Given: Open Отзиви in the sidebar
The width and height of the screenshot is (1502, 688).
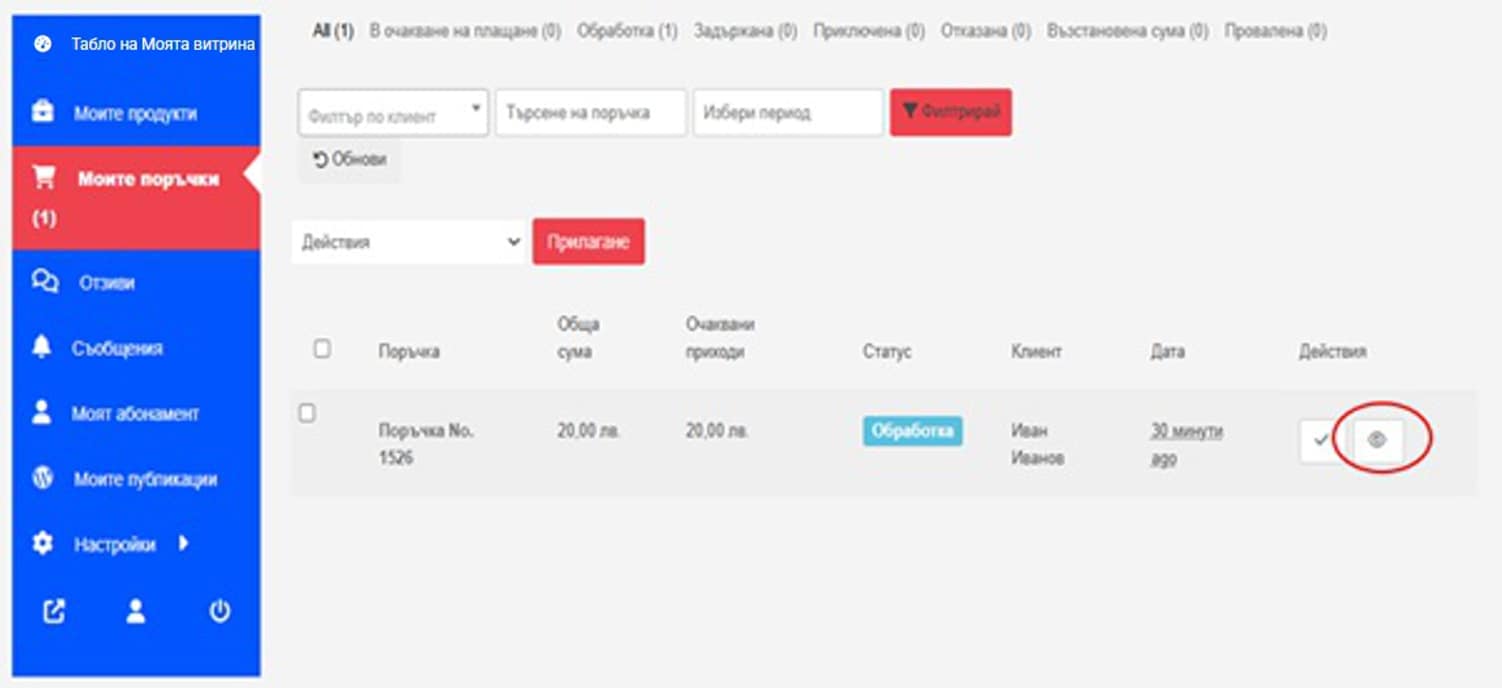Looking at the screenshot, I should 106,283.
